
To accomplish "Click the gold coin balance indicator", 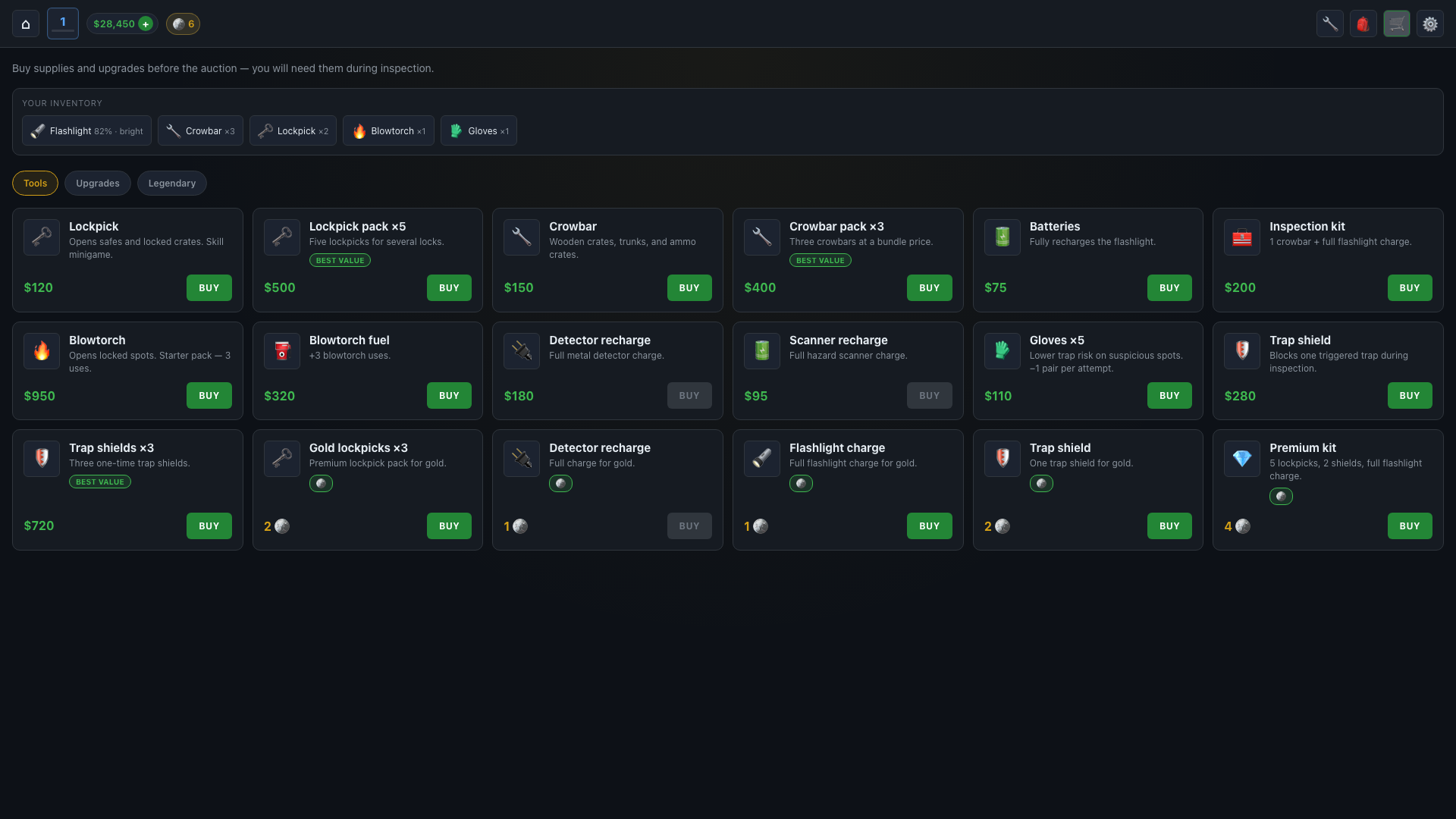I will (x=183, y=24).
